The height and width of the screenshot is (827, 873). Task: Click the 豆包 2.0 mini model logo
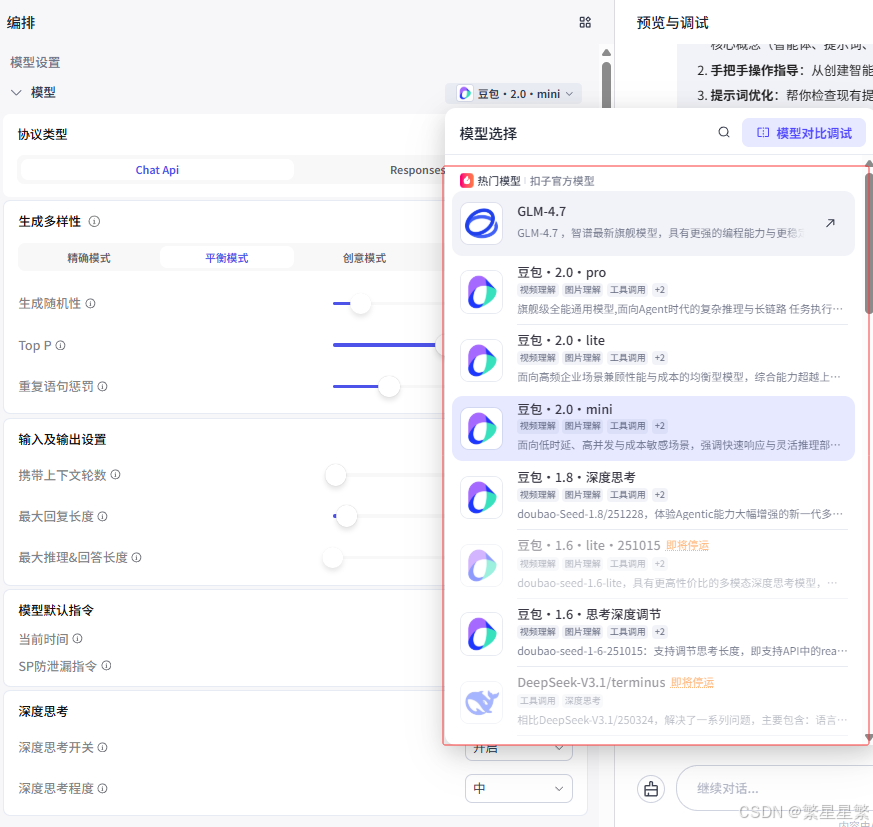tap(482, 429)
